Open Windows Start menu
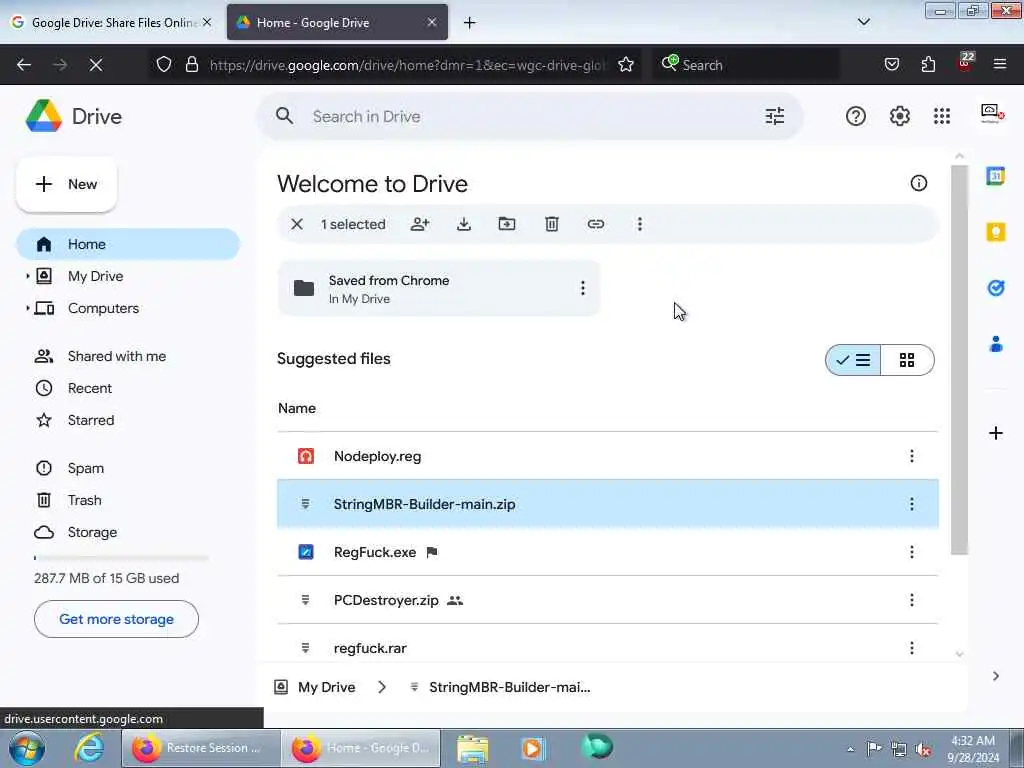This screenshot has height=768, width=1024. tap(26, 748)
